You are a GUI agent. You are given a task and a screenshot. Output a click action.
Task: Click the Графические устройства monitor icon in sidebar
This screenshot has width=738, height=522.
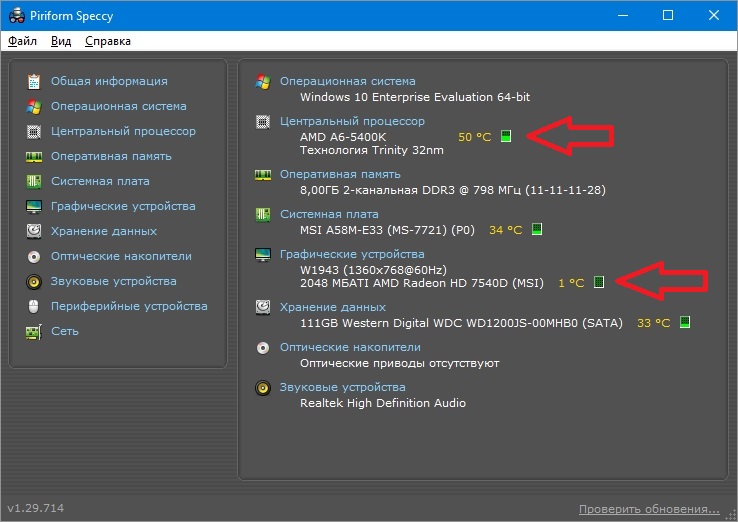click(x=34, y=206)
